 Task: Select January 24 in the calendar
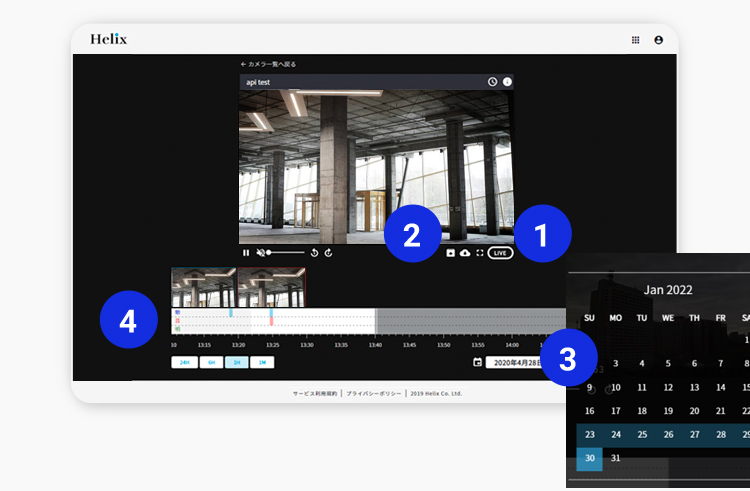pyautogui.click(x=616, y=435)
